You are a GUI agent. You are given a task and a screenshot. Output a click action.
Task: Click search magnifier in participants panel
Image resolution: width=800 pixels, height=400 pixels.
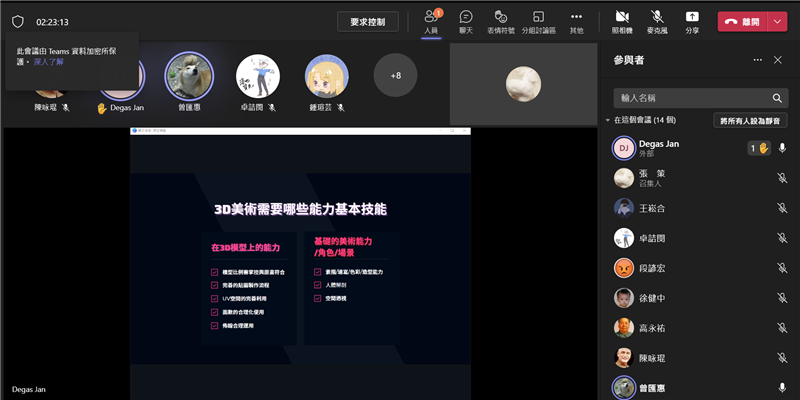click(777, 98)
